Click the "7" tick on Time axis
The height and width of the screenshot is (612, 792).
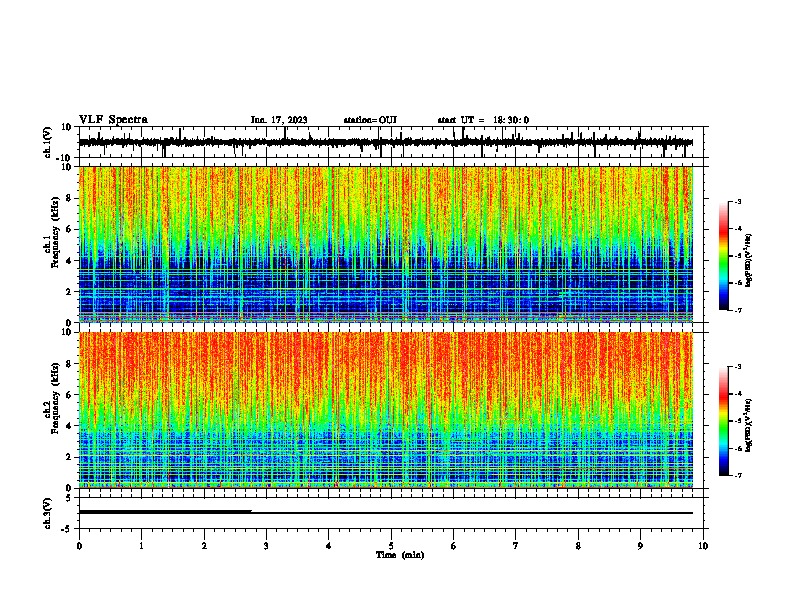(516, 546)
